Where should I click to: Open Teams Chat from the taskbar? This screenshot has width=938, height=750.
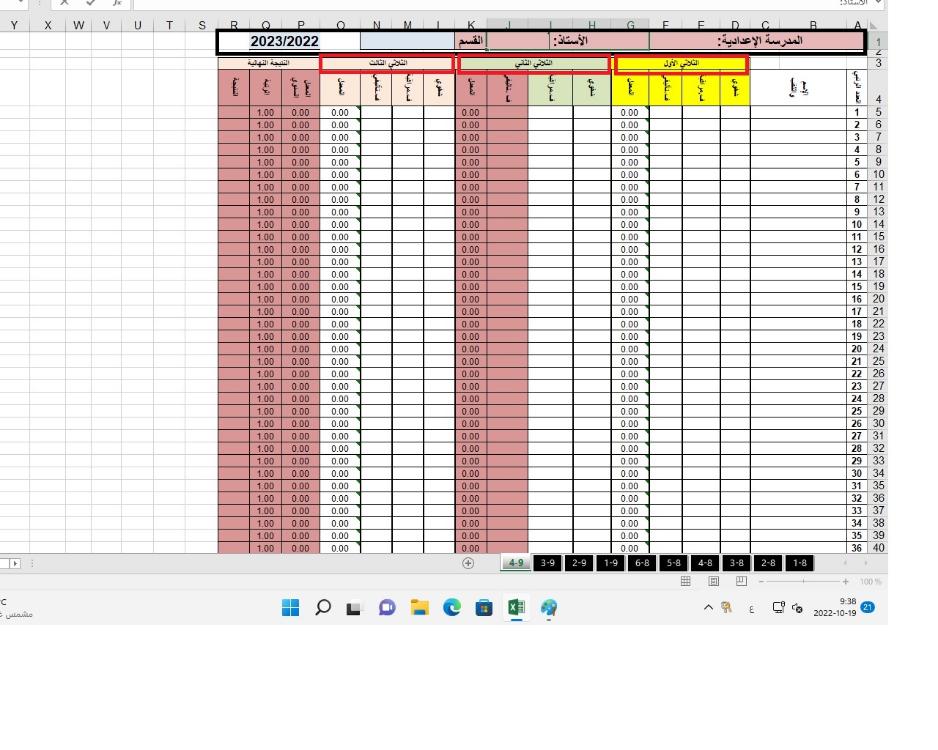[387, 608]
